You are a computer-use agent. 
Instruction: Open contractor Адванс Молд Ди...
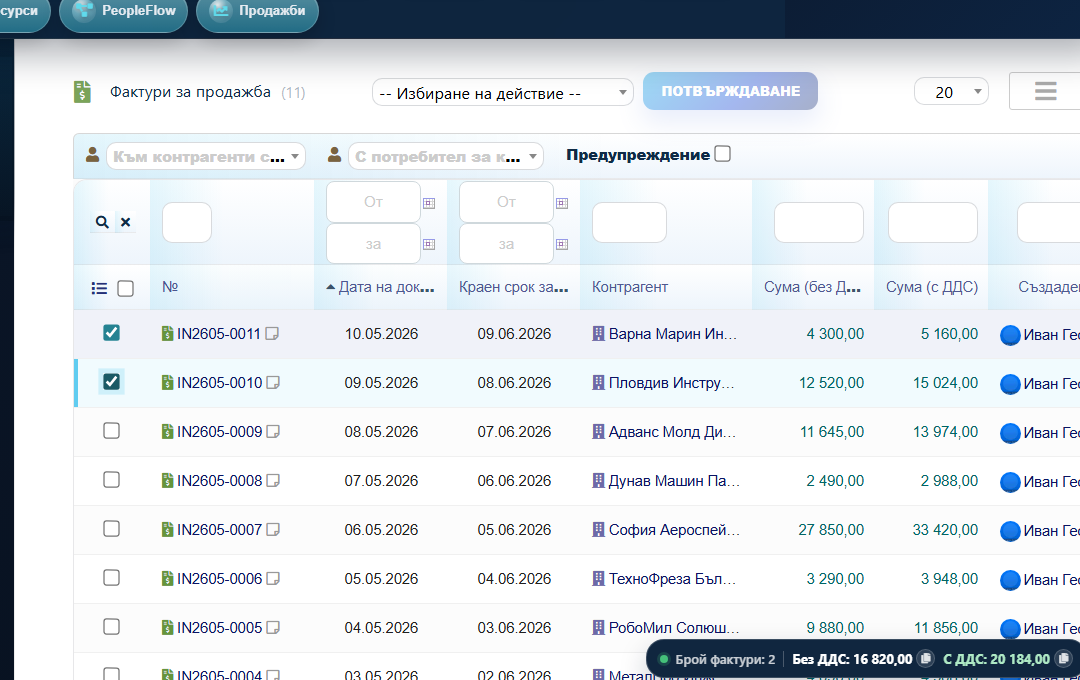tap(672, 432)
